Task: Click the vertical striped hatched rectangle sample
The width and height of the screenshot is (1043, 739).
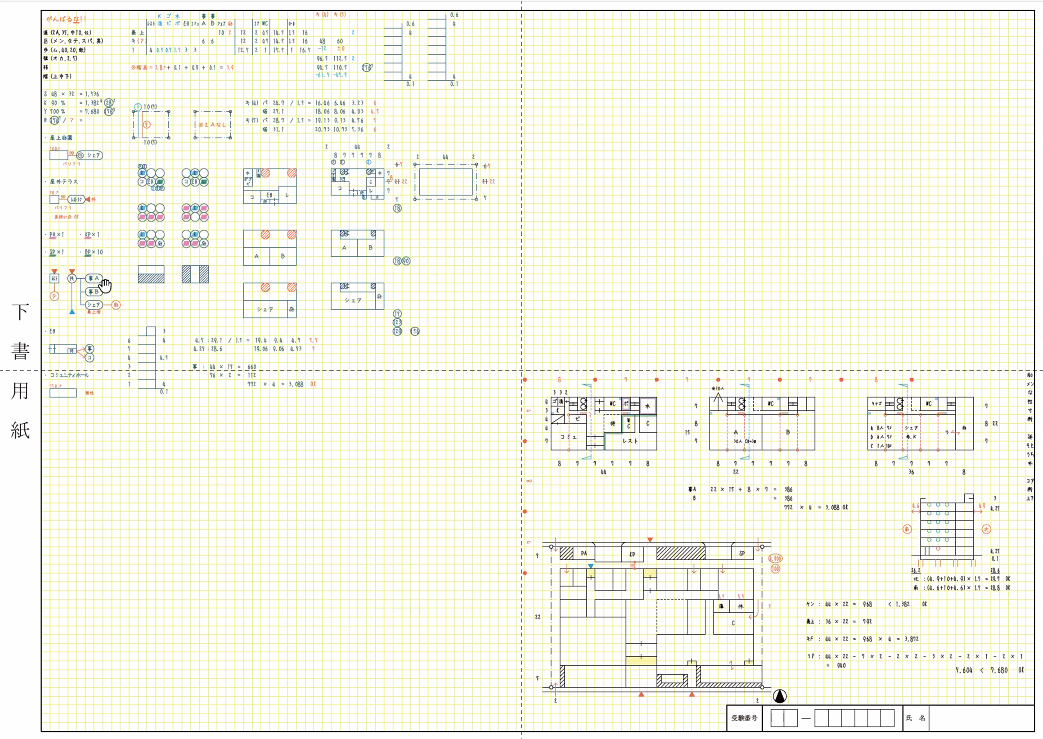Action: 195,274
